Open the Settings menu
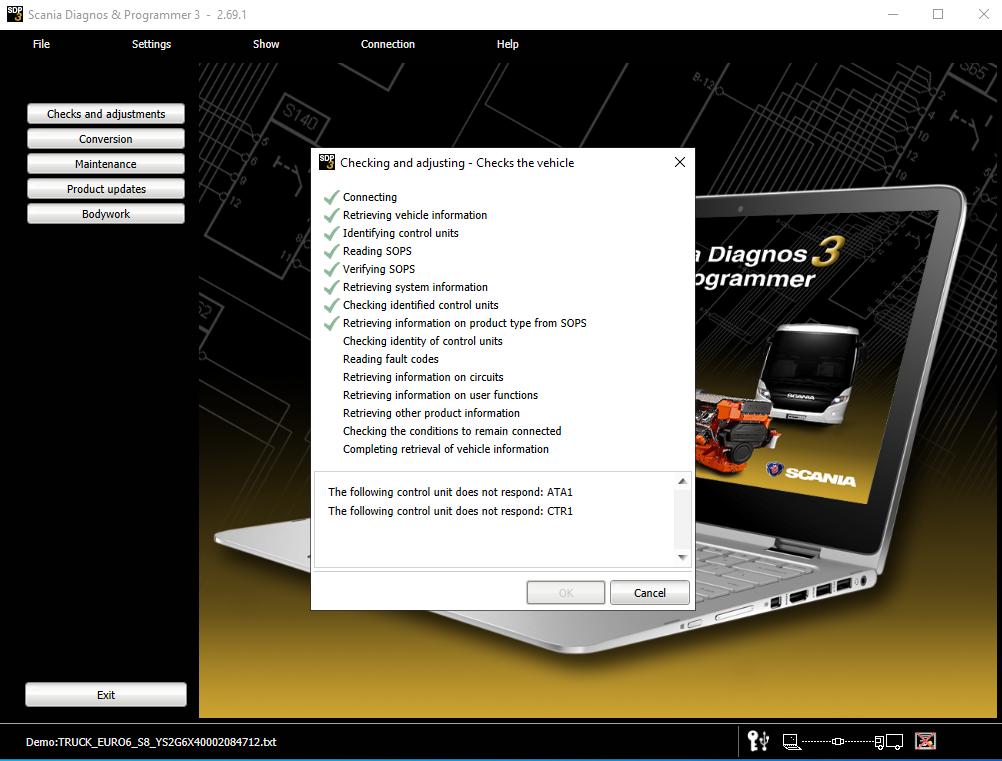This screenshot has height=761, width=1002. tap(151, 44)
